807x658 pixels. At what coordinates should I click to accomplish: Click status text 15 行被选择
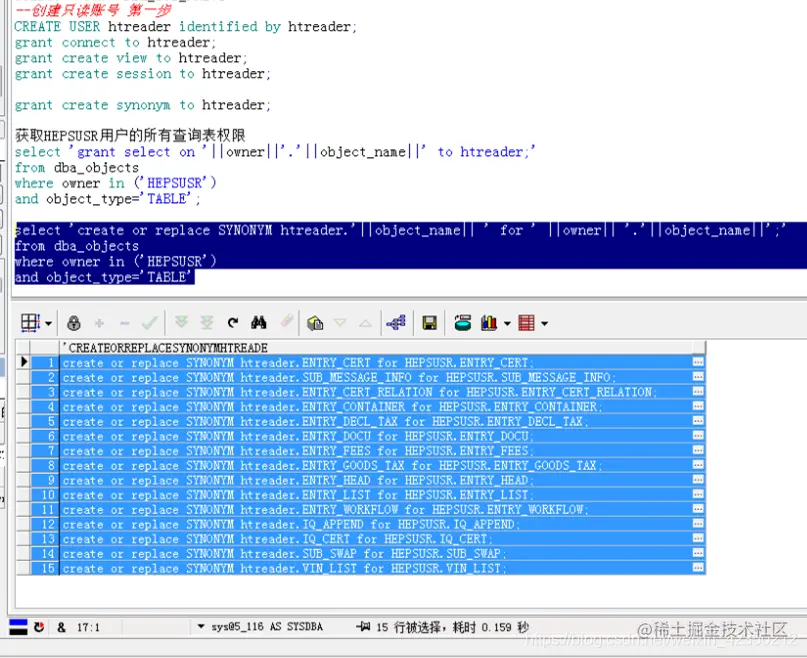click(x=409, y=627)
